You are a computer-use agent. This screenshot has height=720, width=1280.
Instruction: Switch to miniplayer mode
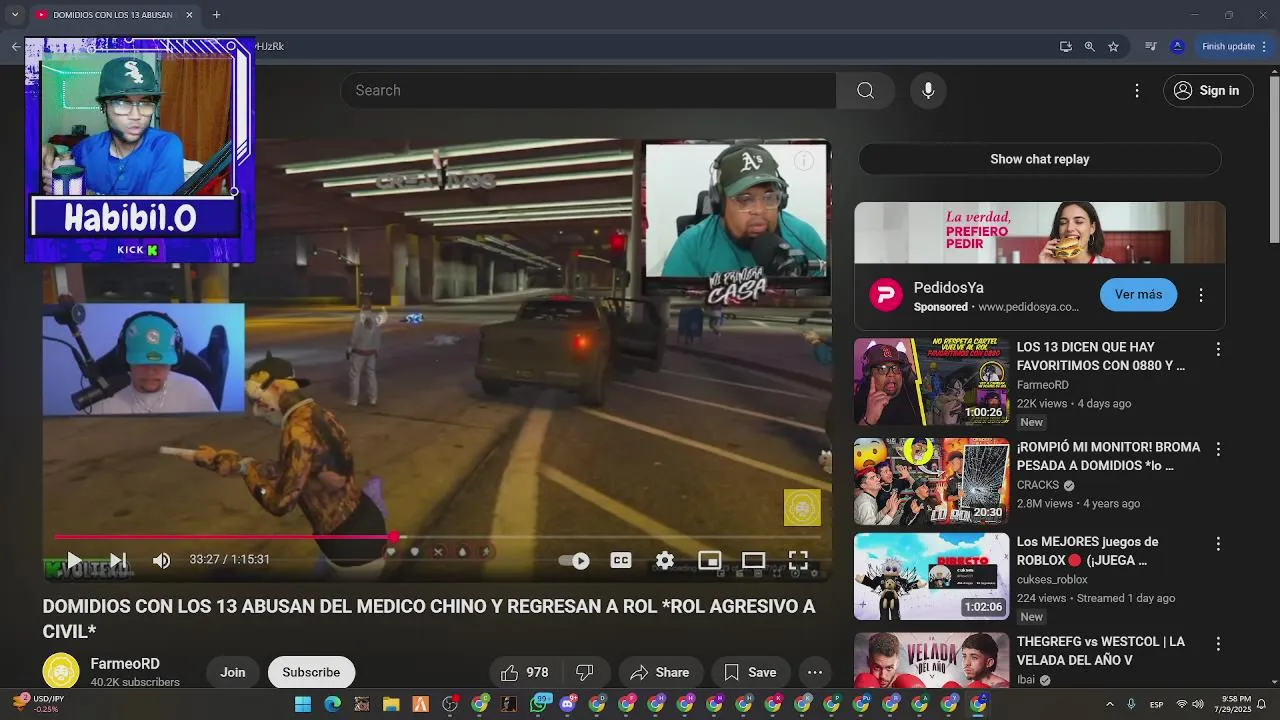(x=709, y=560)
